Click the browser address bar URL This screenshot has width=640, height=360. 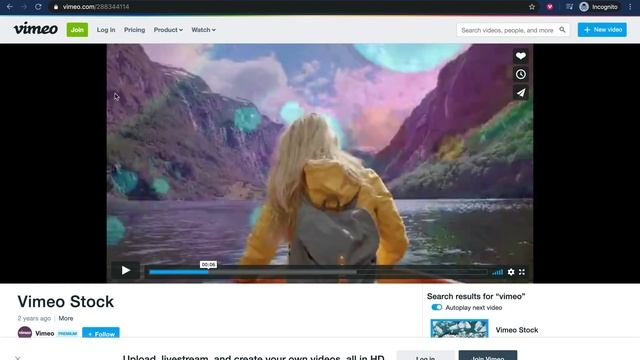[x=96, y=7]
